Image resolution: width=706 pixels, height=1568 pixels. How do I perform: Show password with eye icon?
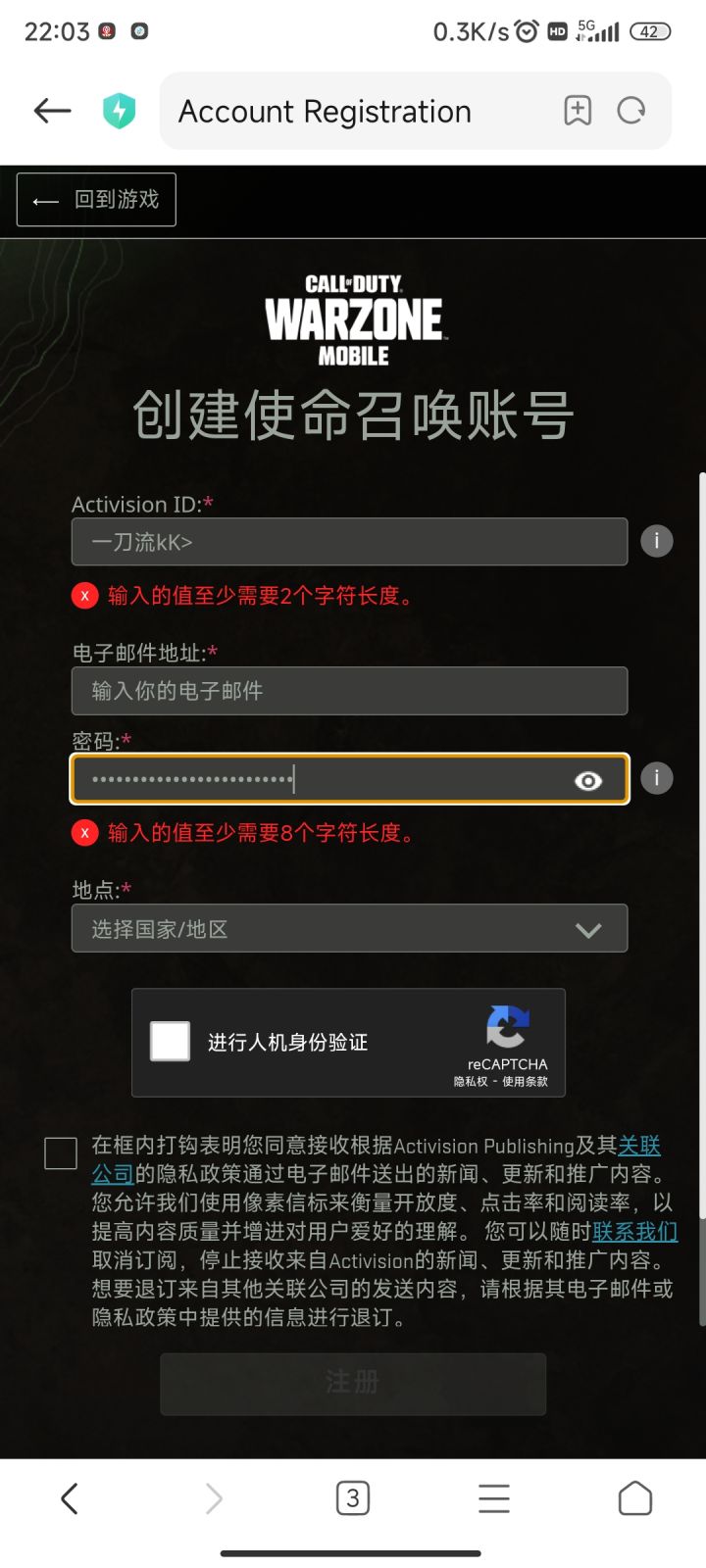588,780
